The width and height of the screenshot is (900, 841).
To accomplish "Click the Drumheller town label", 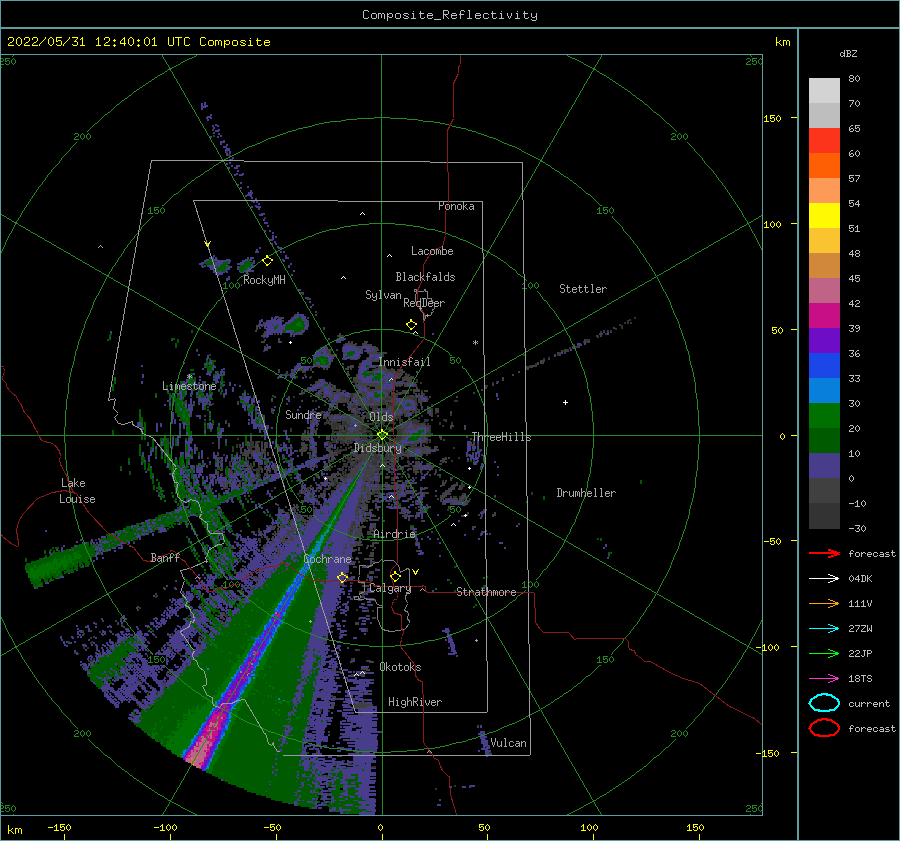I will [586, 493].
